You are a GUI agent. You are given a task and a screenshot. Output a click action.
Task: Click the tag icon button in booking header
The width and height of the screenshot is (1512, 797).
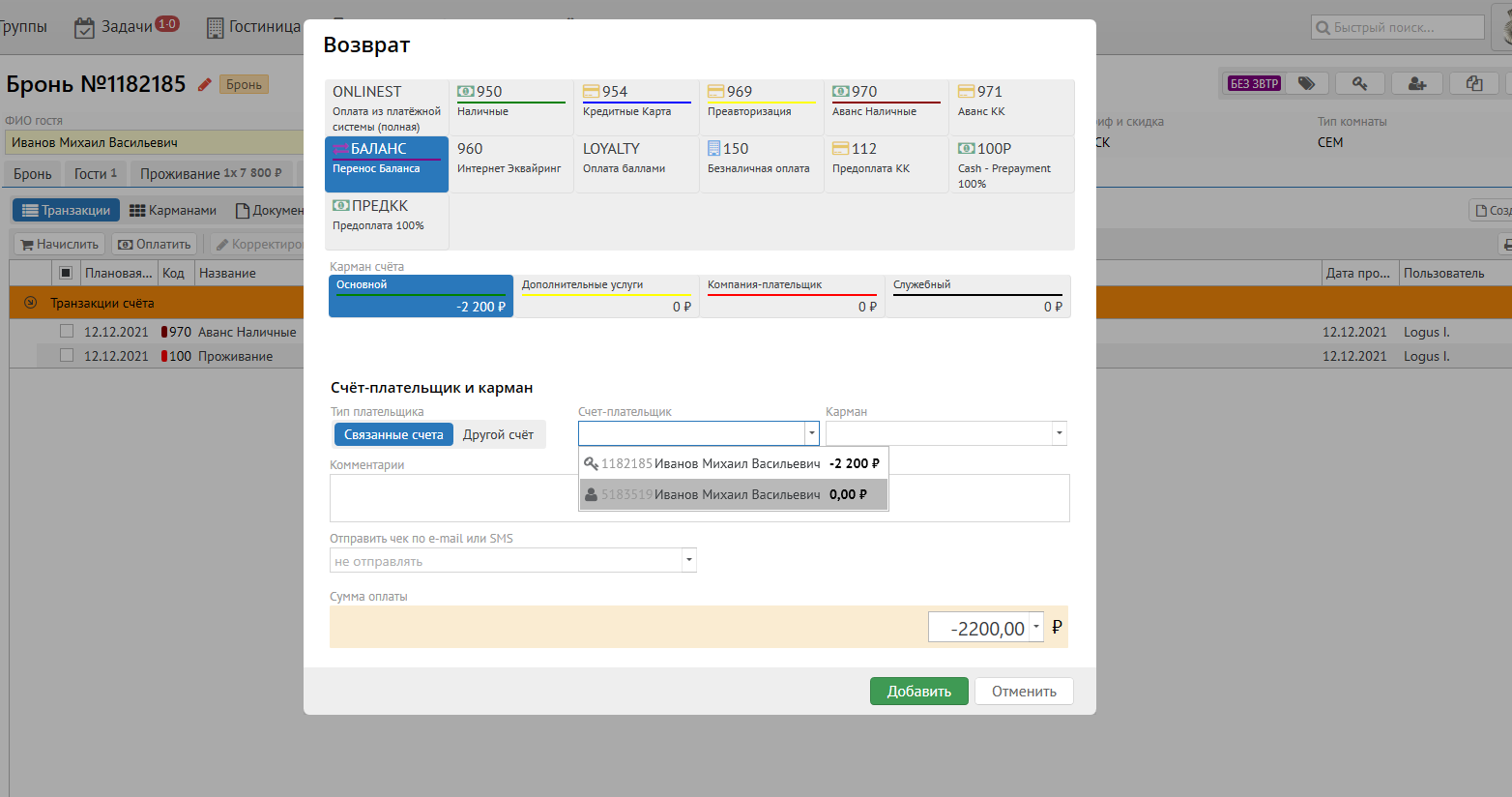point(1306,84)
